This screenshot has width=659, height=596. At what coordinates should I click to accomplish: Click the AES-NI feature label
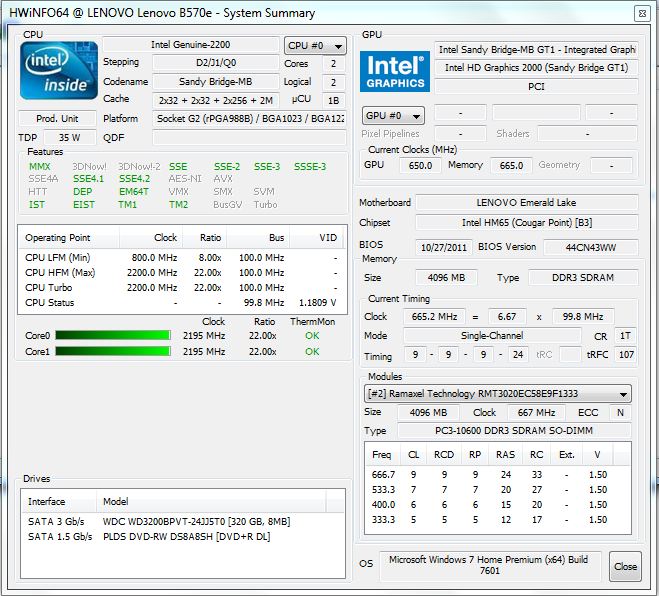point(185,179)
